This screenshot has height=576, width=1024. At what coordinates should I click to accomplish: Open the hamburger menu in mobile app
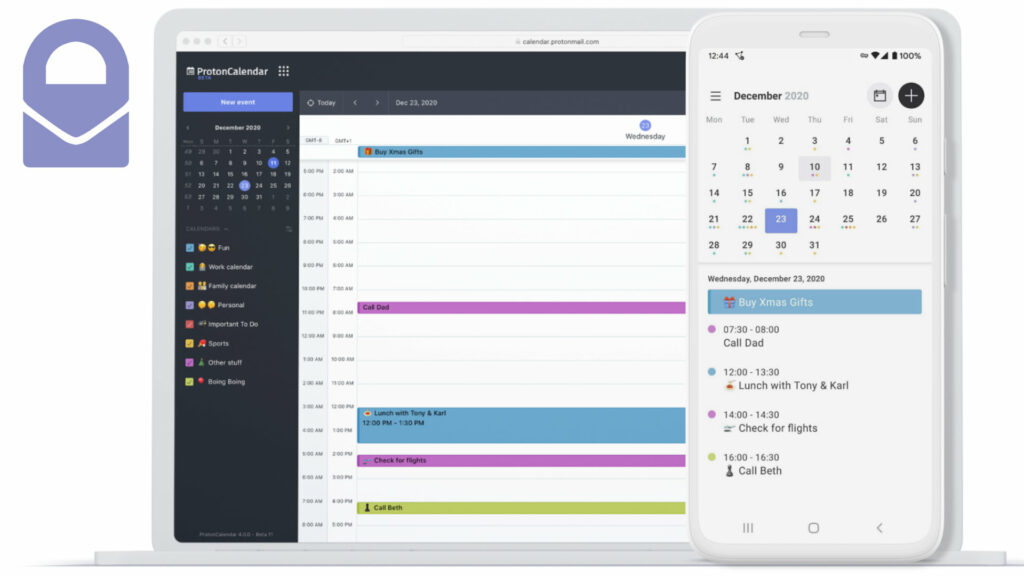pyautogui.click(x=716, y=96)
